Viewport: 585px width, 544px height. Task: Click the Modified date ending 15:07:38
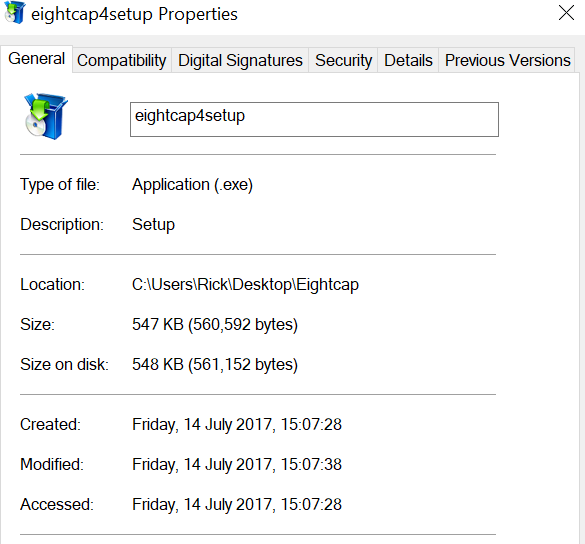point(237,465)
